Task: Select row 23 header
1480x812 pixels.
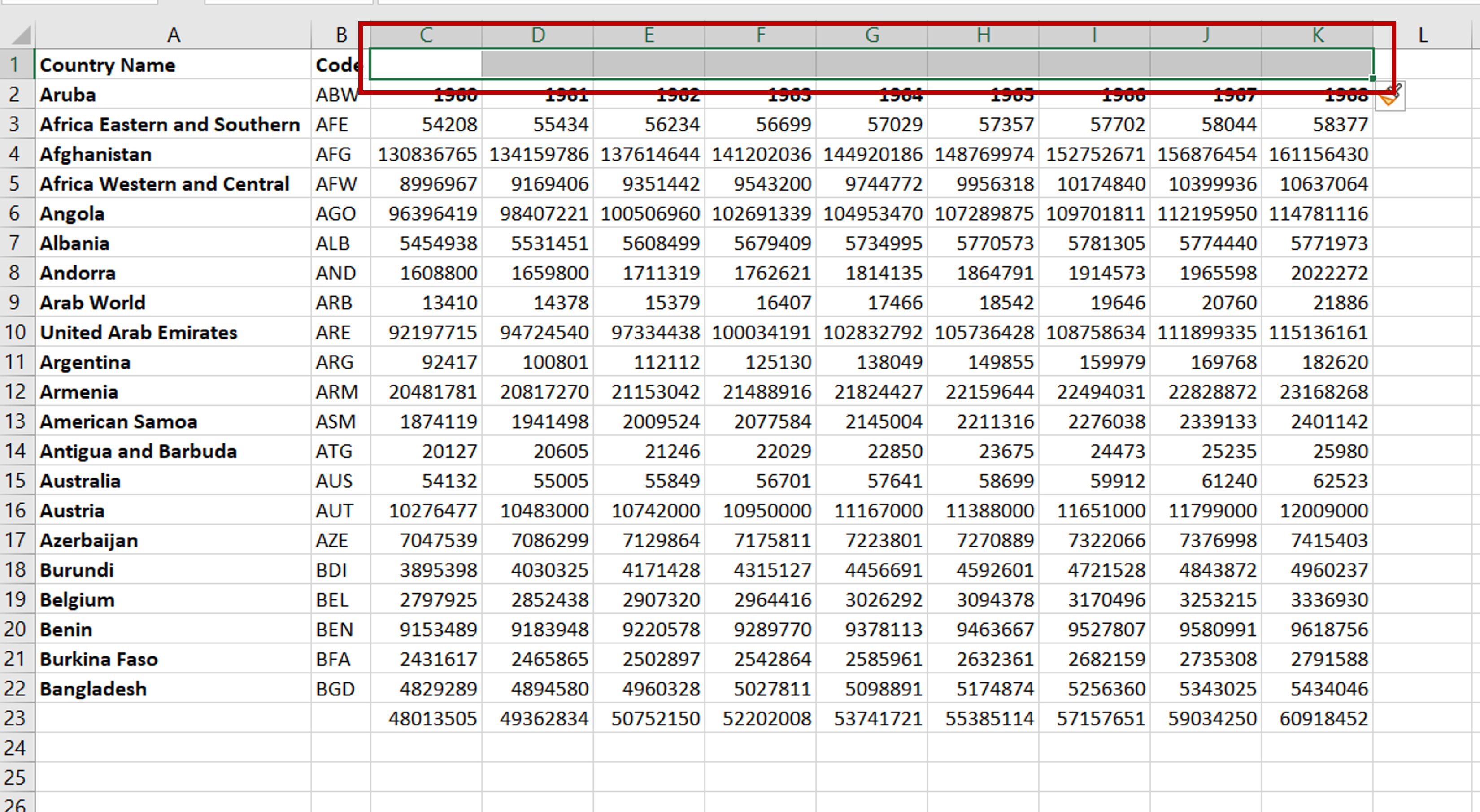Action: [x=17, y=718]
